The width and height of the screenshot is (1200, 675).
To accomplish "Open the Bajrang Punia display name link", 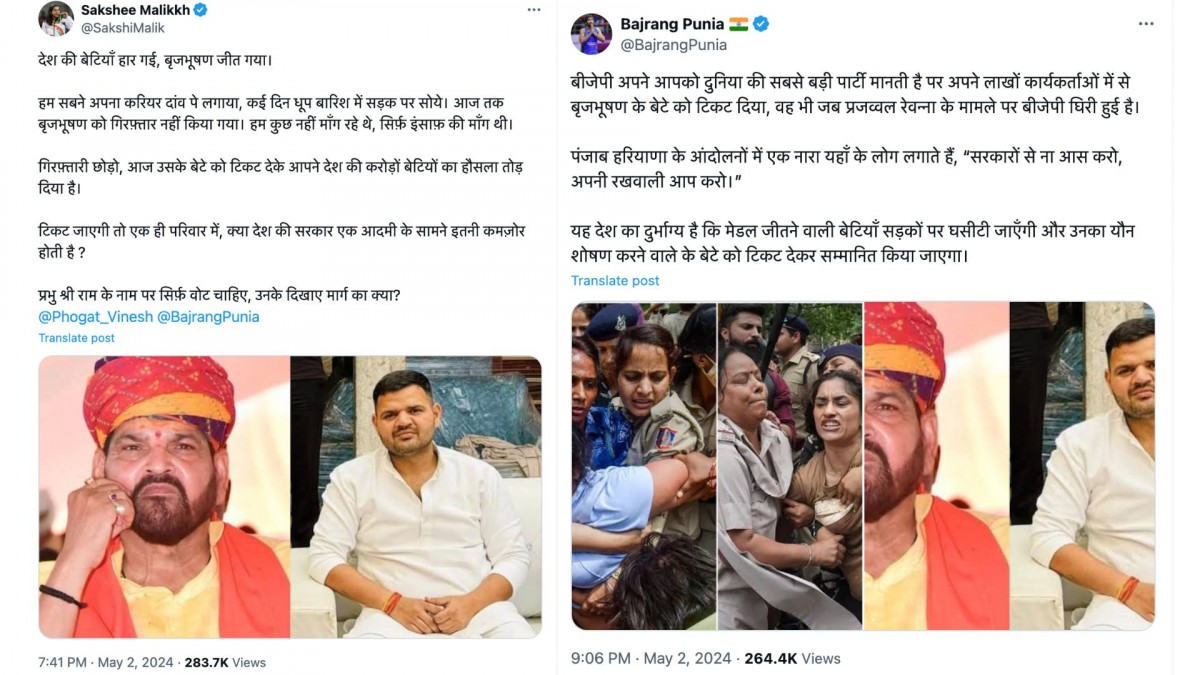I will (672, 24).
